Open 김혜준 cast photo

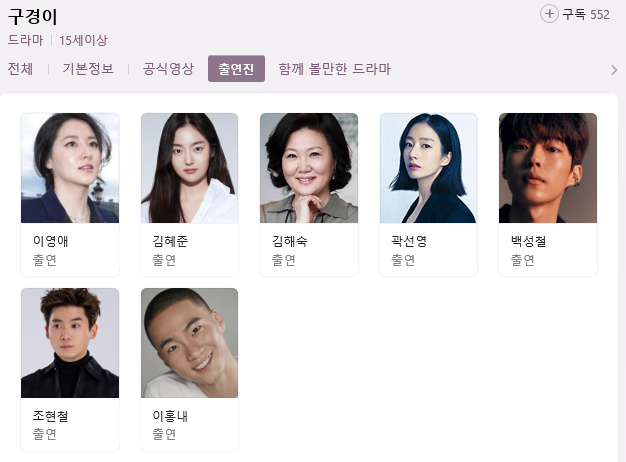click(x=189, y=168)
